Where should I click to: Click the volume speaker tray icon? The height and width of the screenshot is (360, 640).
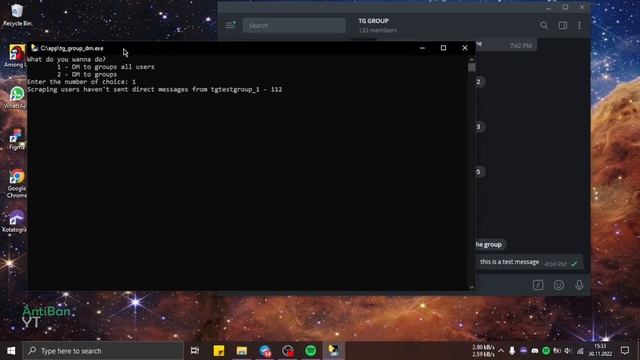[567, 351]
